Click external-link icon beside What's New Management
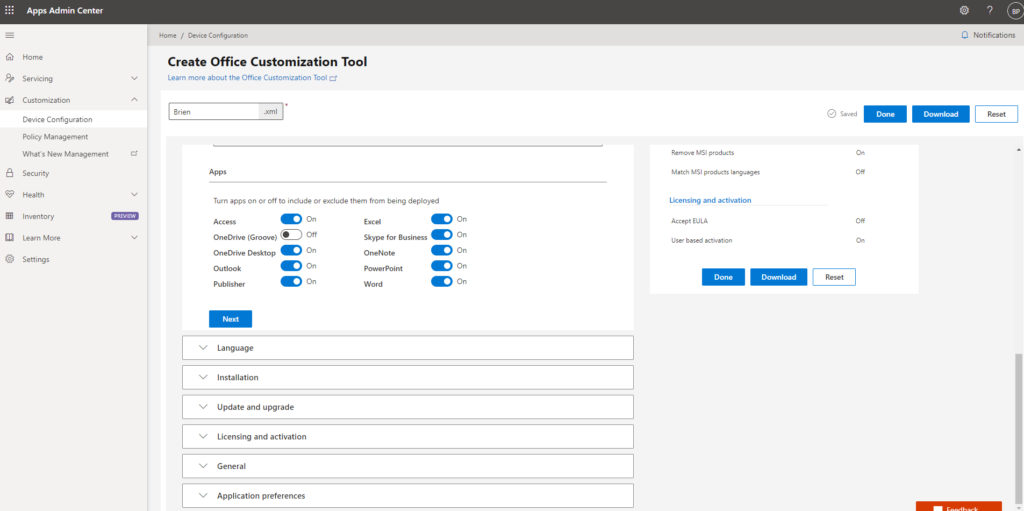The width and height of the screenshot is (1024, 511). click(x=134, y=154)
